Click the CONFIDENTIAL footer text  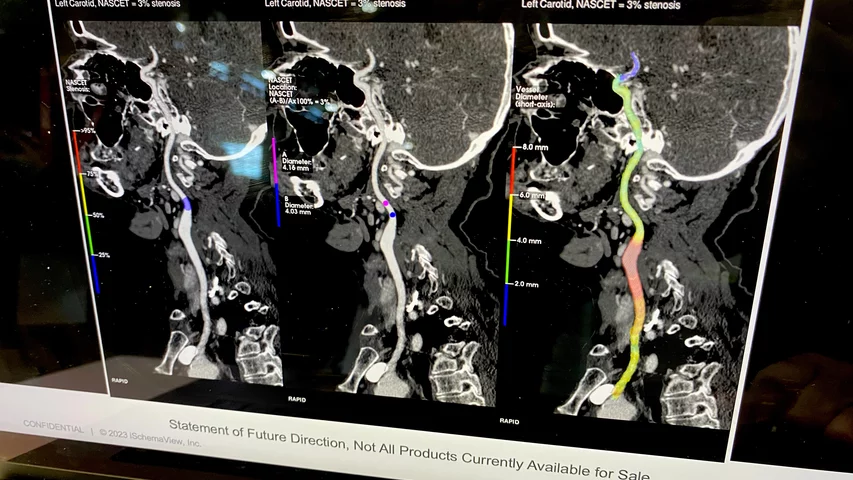pyautogui.click(x=53, y=427)
